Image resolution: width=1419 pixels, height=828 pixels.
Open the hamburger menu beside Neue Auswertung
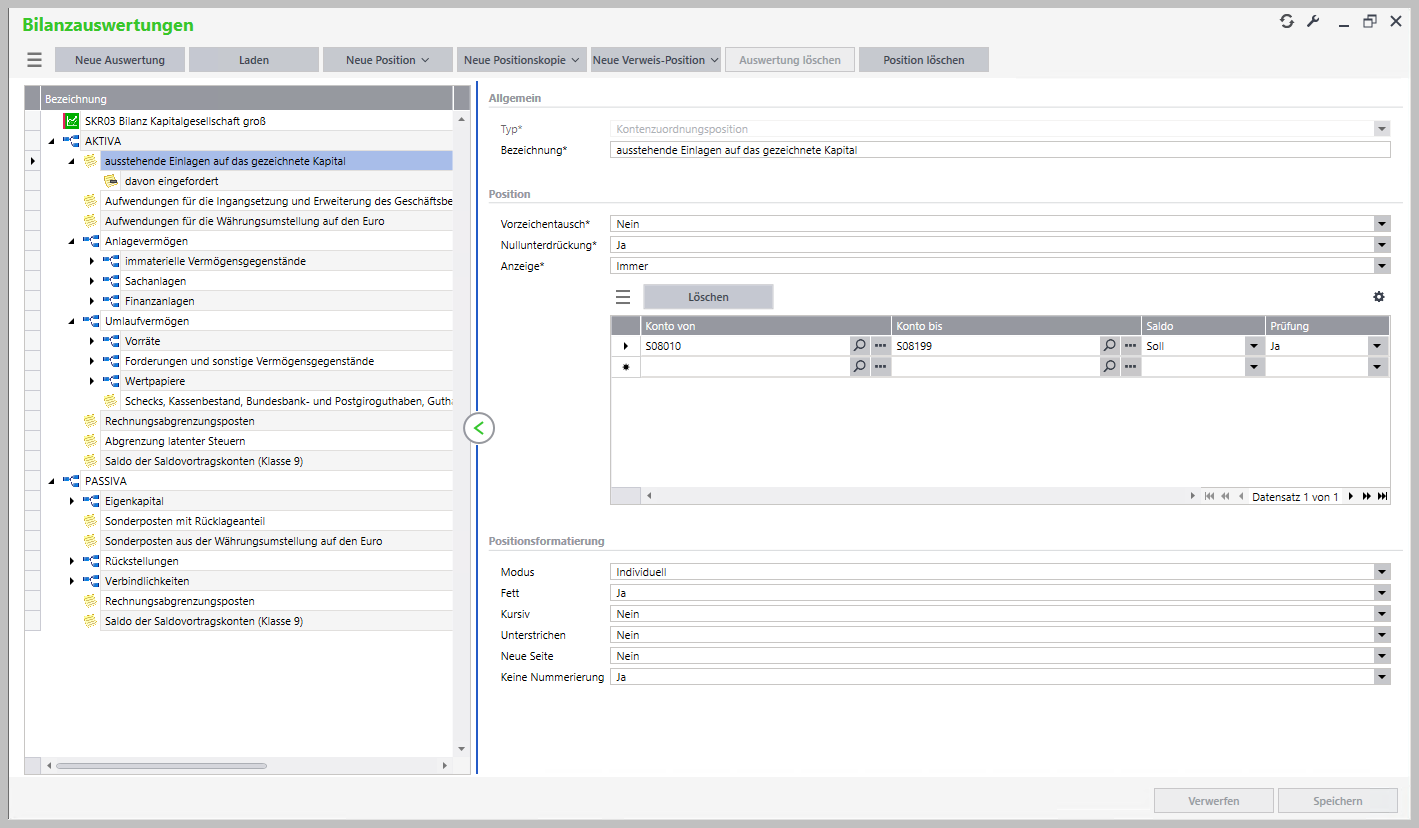(x=34, y=60)
